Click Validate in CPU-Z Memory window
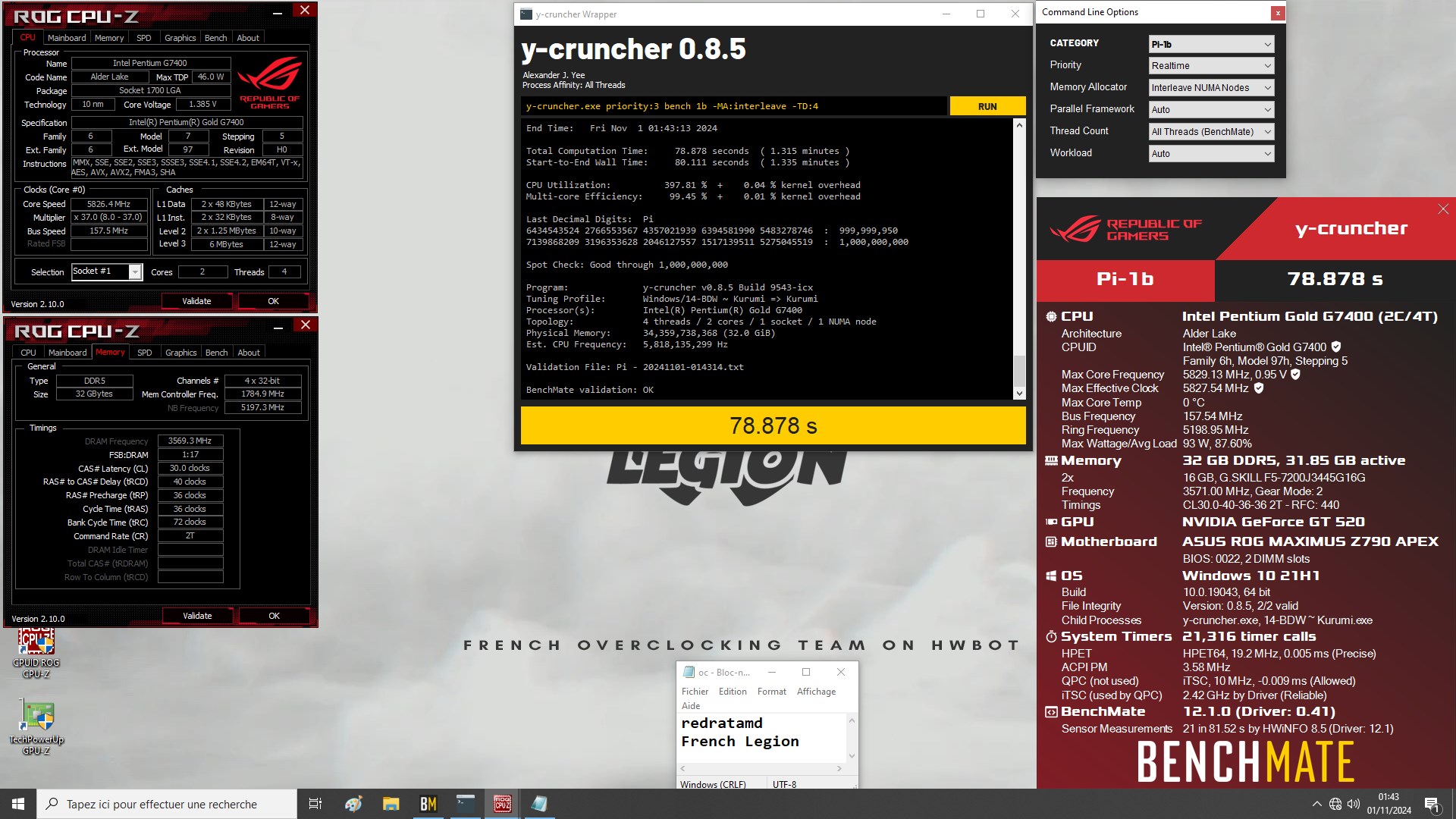1456x819 pixels. tap(197, 616)
